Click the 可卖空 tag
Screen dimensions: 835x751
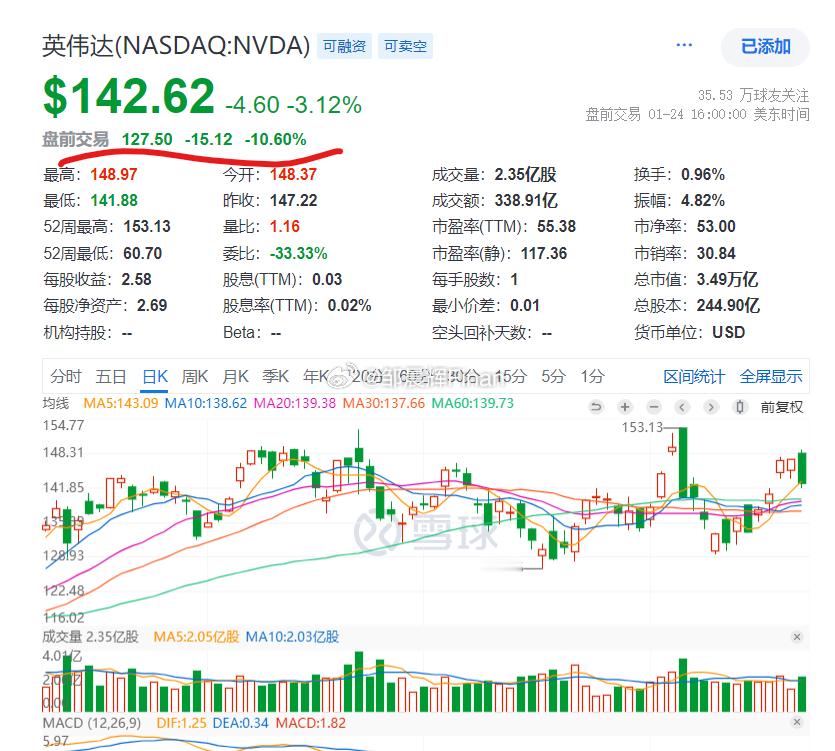coord(405,46)
